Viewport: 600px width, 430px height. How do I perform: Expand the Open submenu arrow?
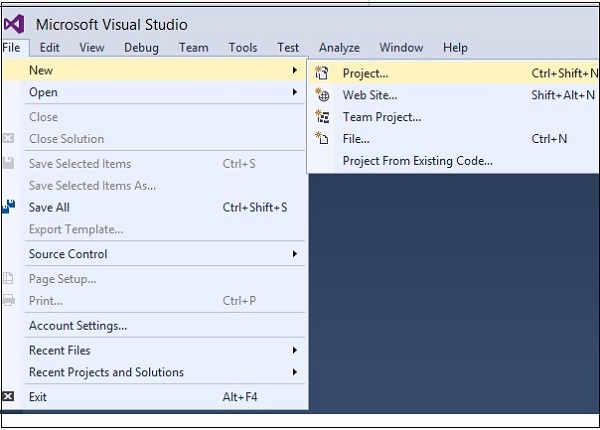coord(295,92)
